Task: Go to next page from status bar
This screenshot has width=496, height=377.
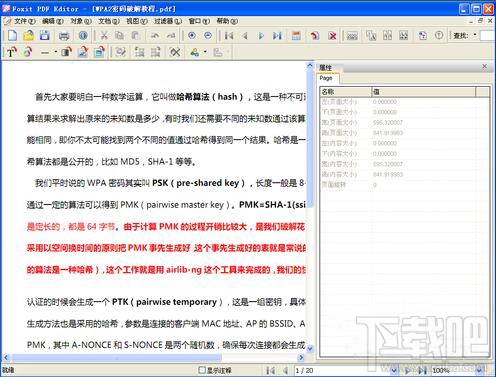Action: (407, 370)
